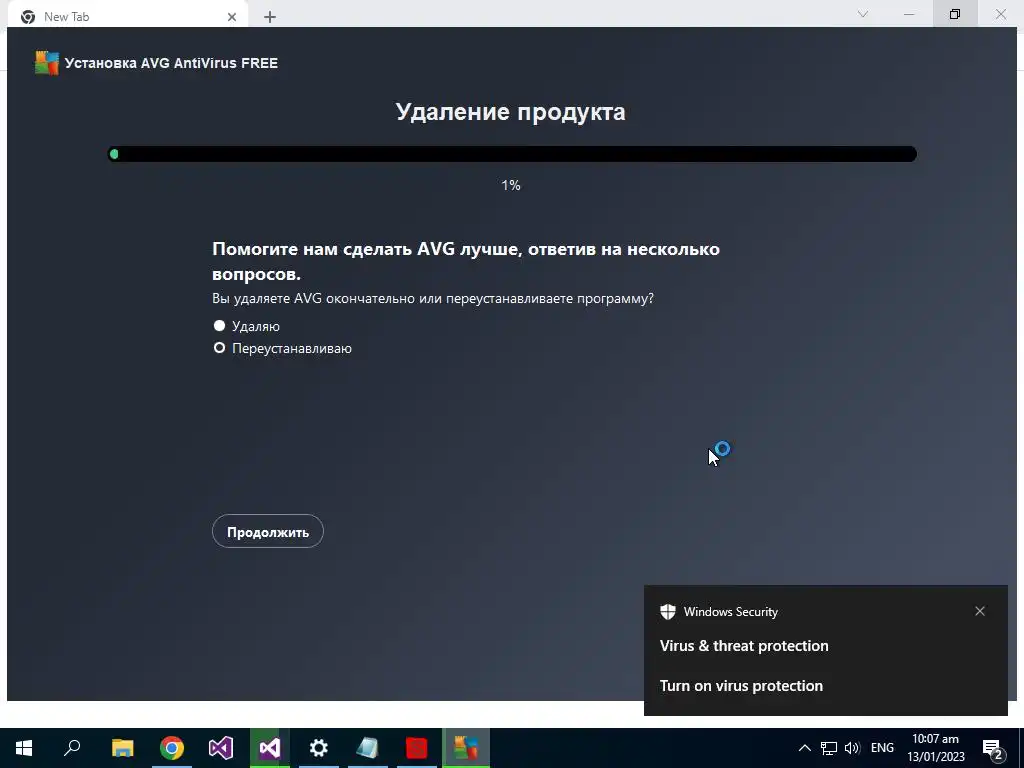The width and height of the screenshot is (1024, 768).
Task: Click AVG installer icon on taskbar
Action: 466,748
